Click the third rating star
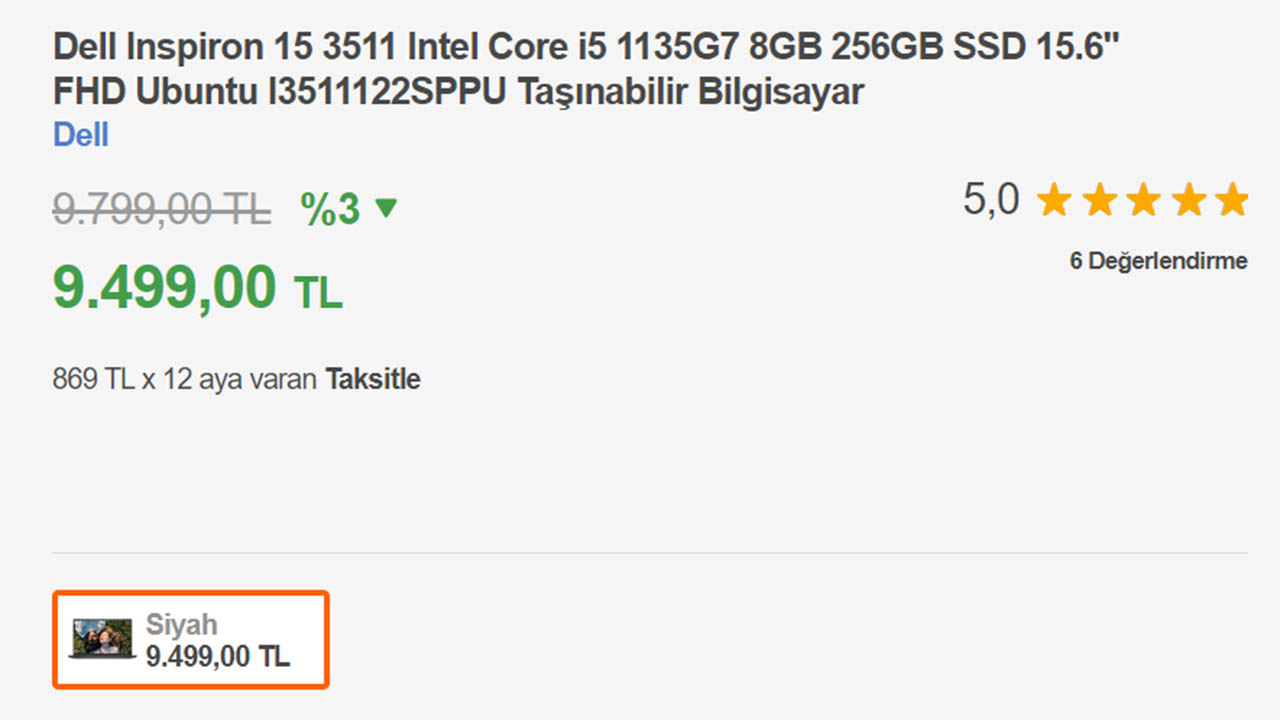Viewport: 1280px width, 720px height. pos(1143,200)
